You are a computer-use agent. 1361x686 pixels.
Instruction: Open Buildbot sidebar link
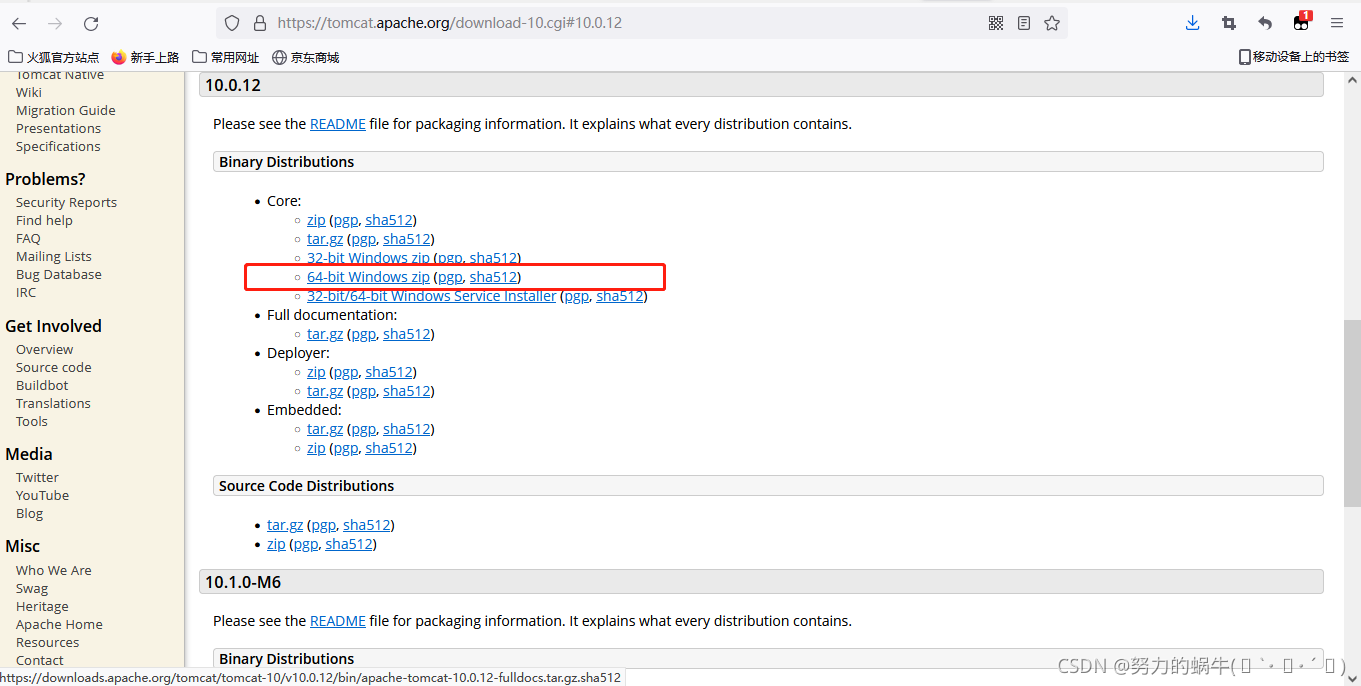point(42,385)
